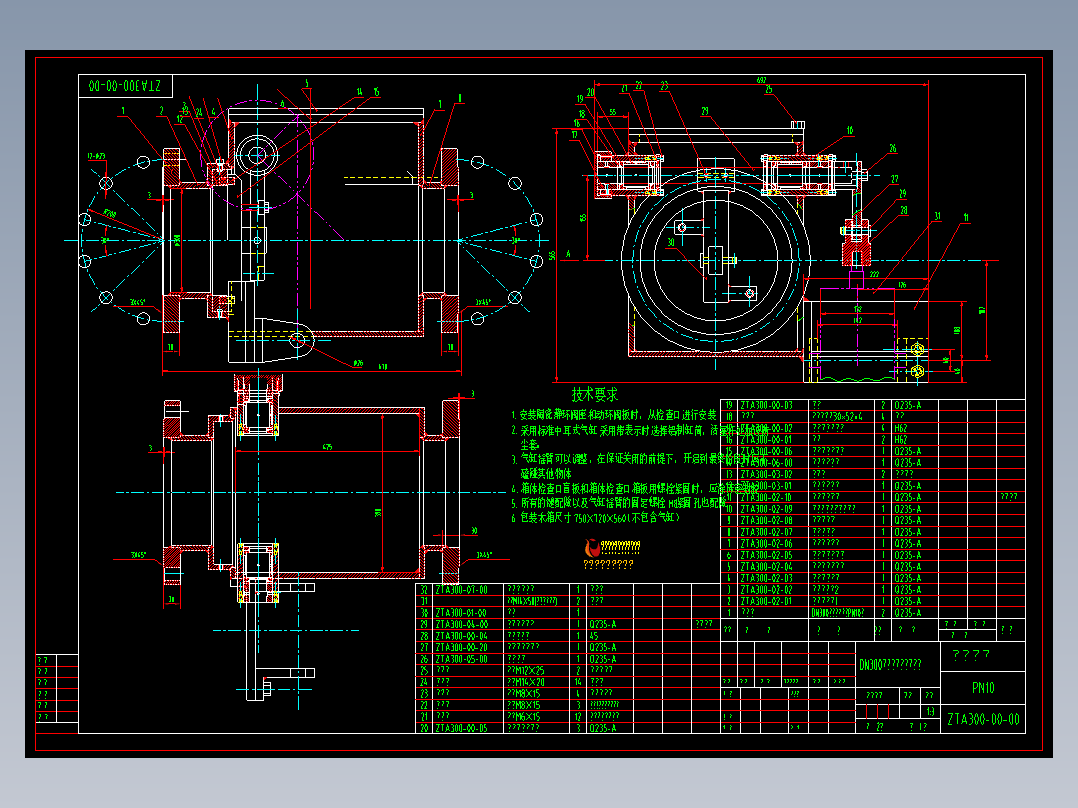Click the orange flame watermark logo
The width and height of the screenshot is (1078, 808).
pos(592,548)
